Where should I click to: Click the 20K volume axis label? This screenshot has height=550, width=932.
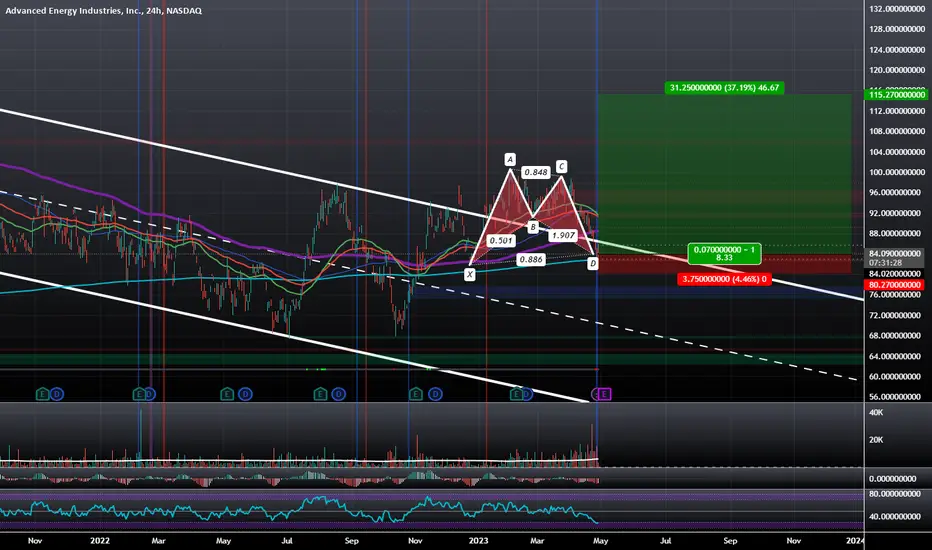(876, 439)
